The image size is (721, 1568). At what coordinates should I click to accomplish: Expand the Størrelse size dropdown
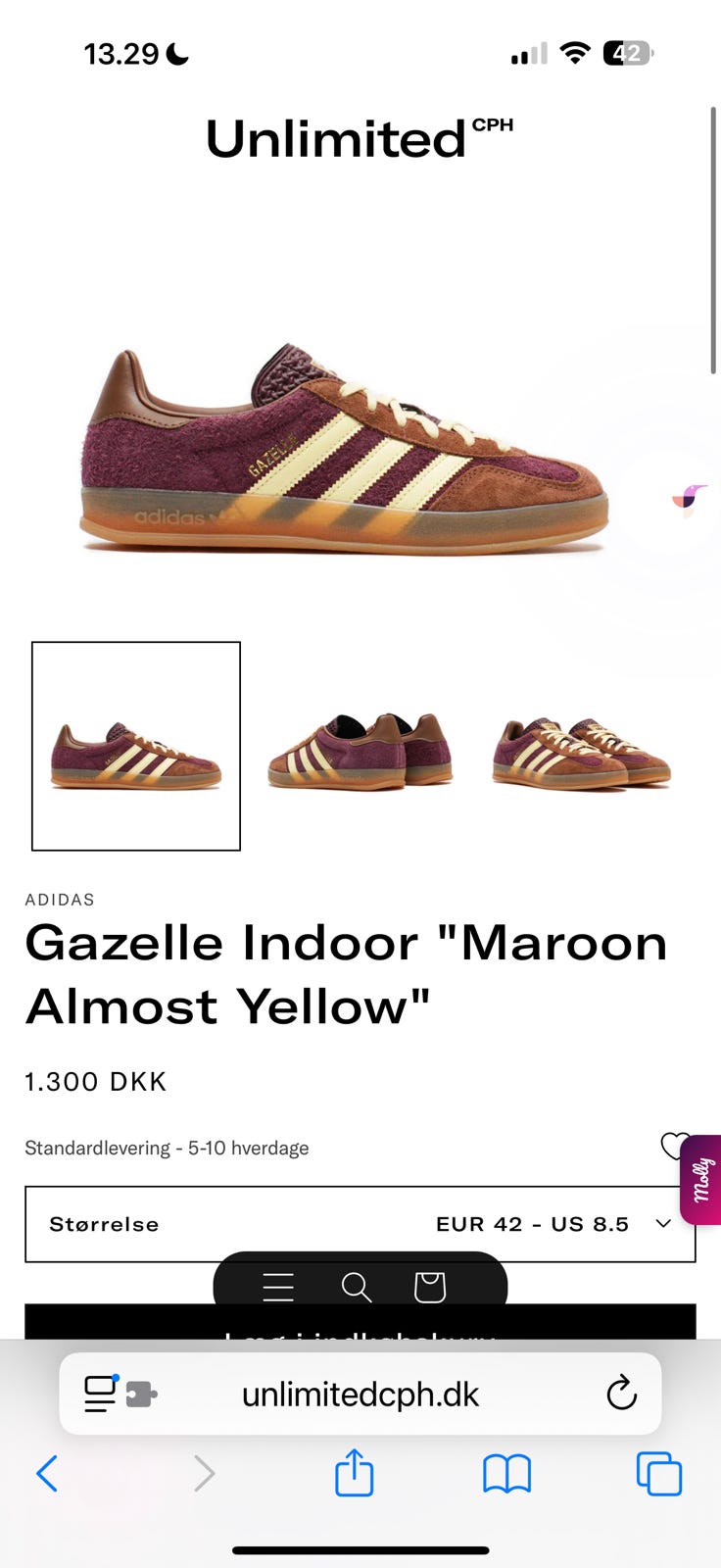[360, 1224]
